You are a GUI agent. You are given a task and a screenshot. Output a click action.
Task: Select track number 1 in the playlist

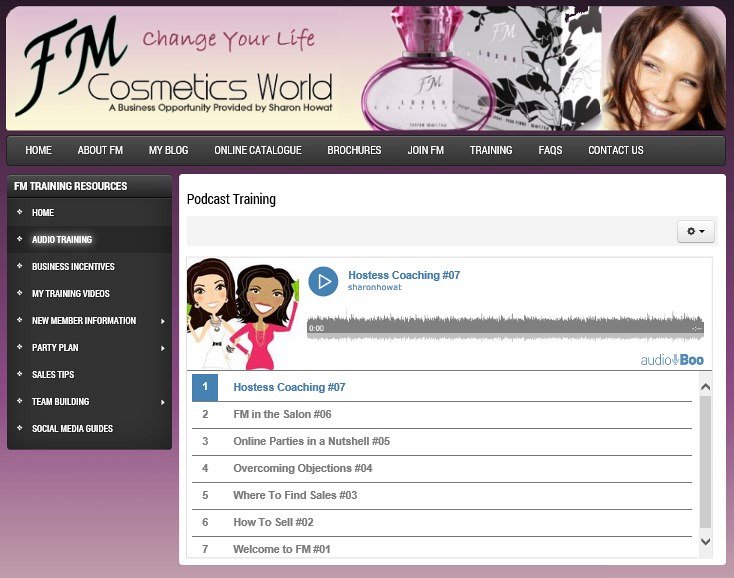[205, 387]
